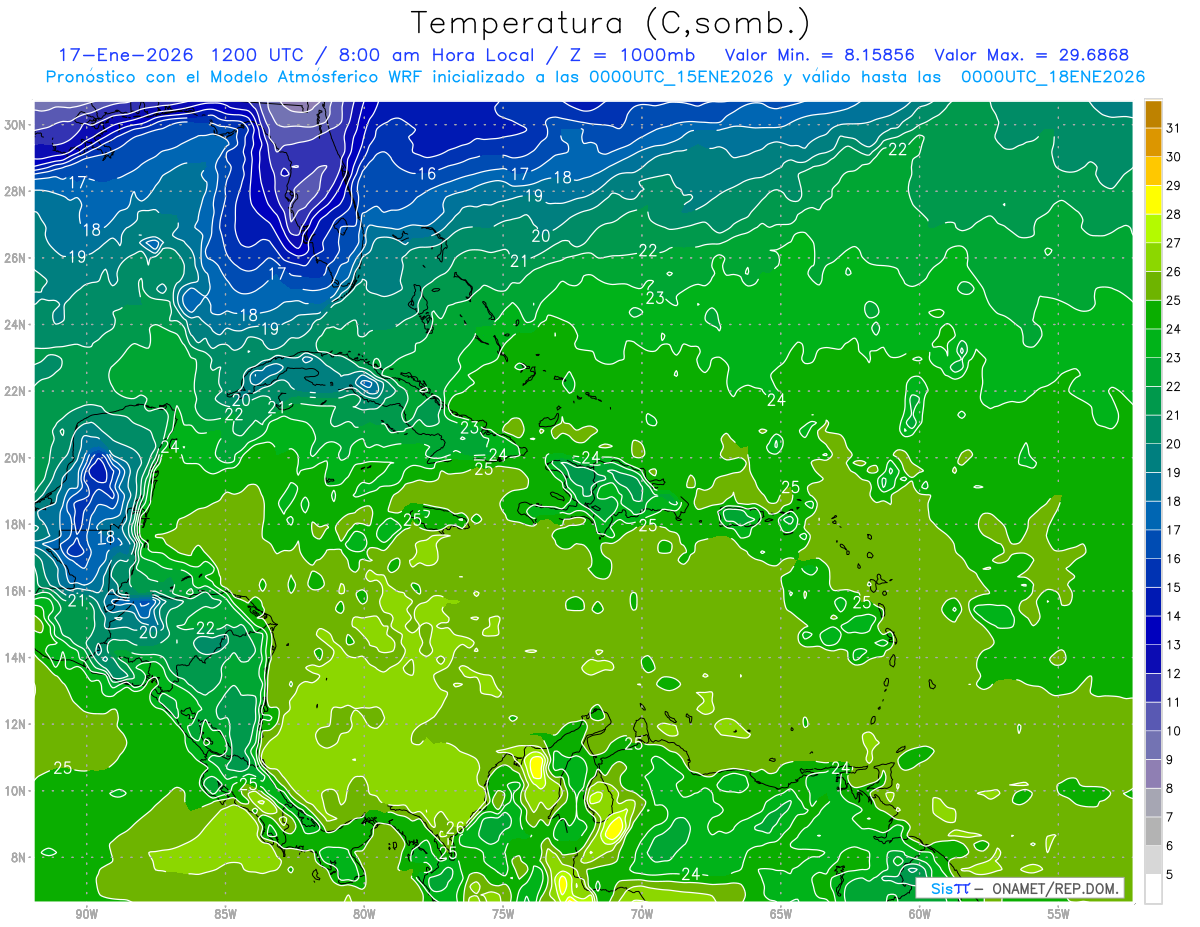1200x927 pixels.
Task: Click the '12N' latitude label
Action: click(17, 724)
